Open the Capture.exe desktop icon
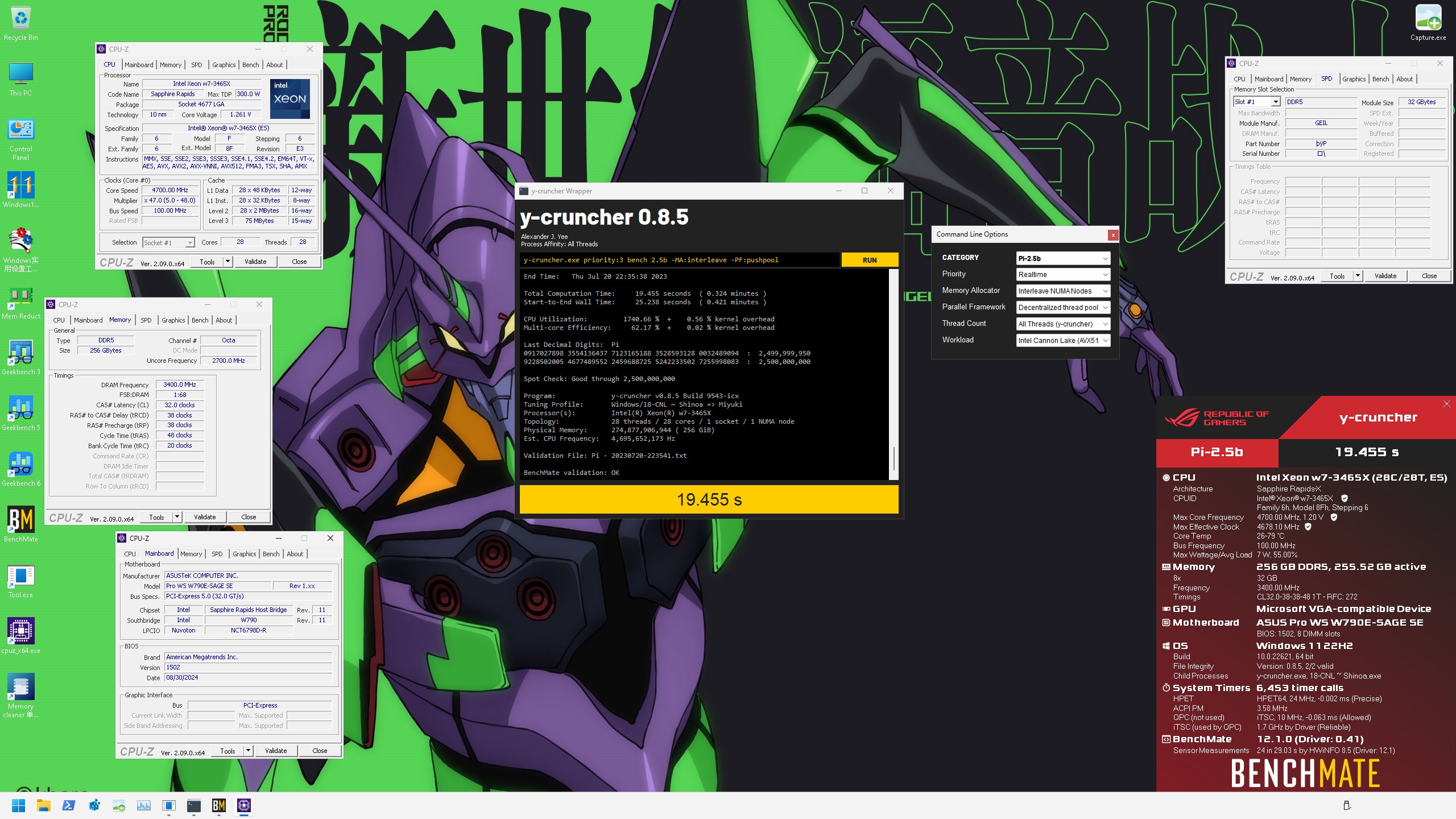This screenshot has width=1456, height=819. point(1428,23)
